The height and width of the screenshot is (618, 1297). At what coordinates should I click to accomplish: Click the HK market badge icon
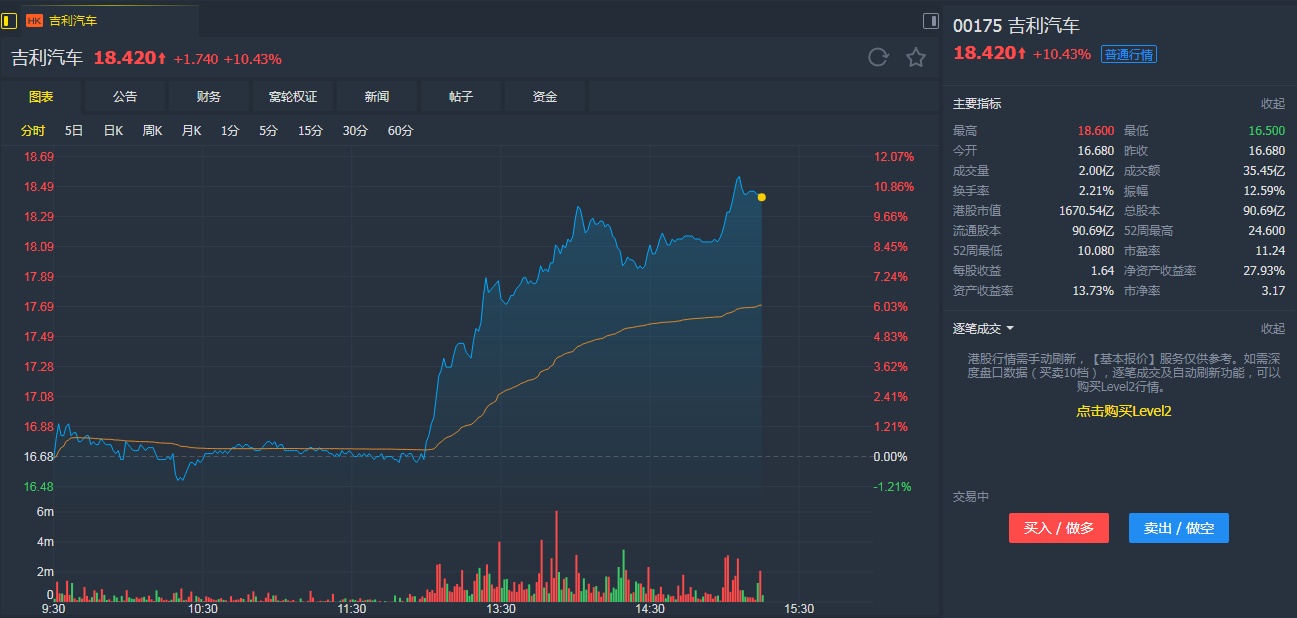click(34, 20)
